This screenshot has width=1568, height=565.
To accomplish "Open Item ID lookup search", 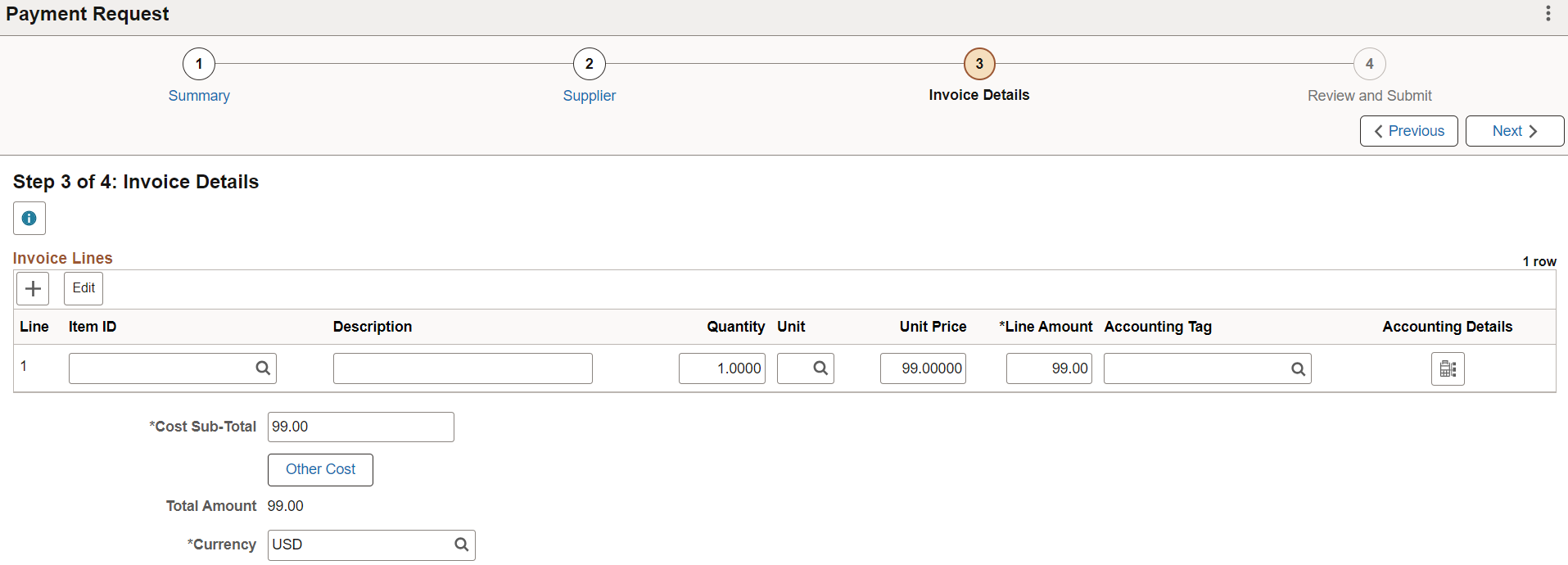I will [263, 368].
